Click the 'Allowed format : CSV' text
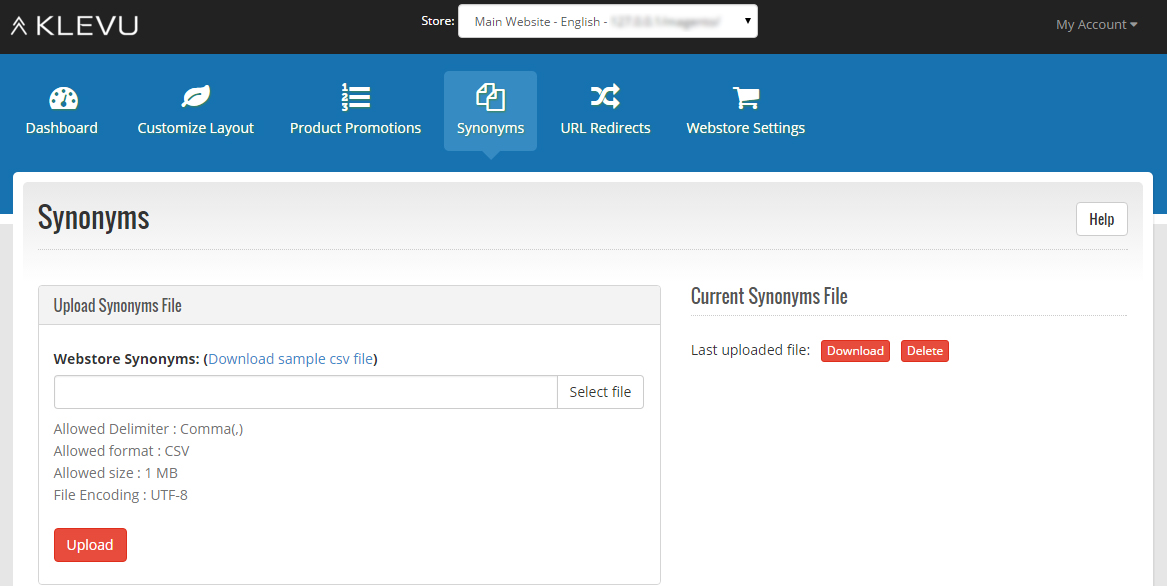 tap(121, 451)
